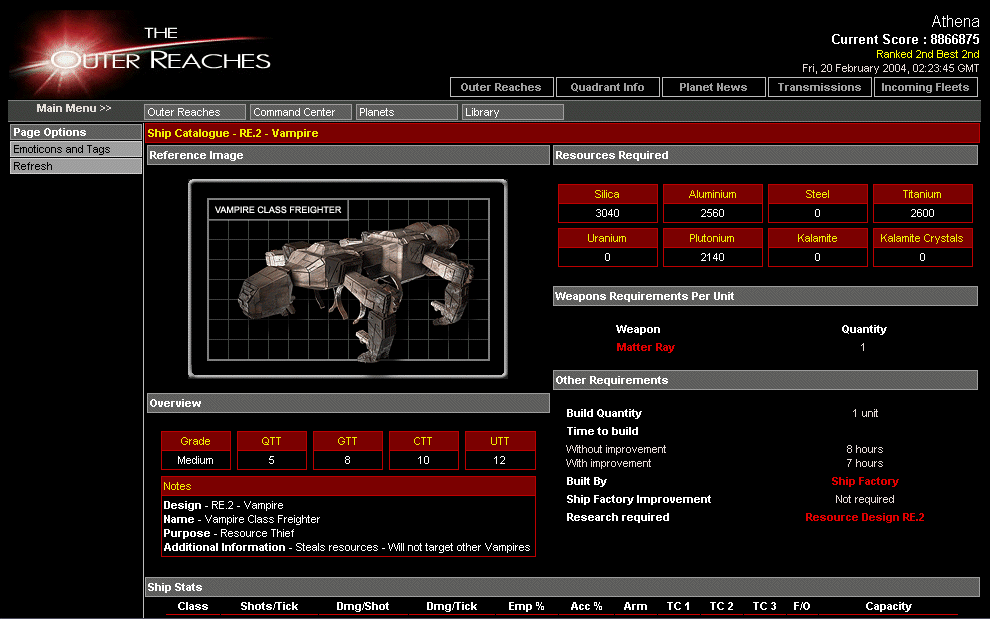Screen dimensions: 990x619
Task: Open the Outer Reaches menu dropdown
Action: [195, 112]
